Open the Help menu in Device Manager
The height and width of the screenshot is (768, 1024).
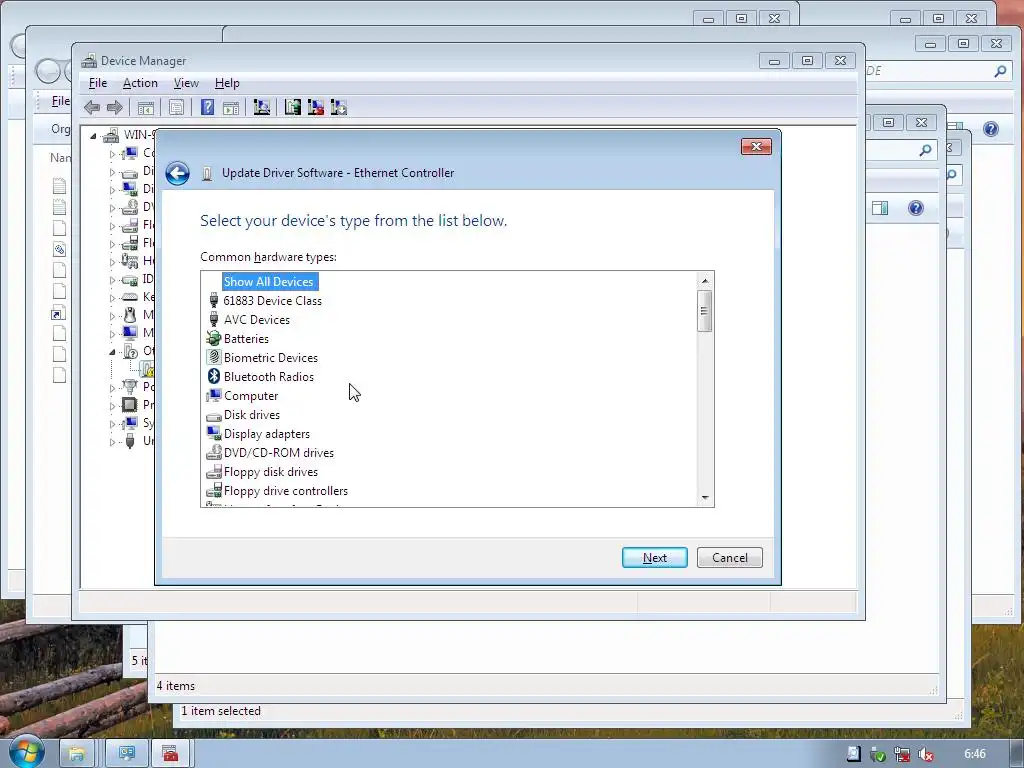(227, 83)
